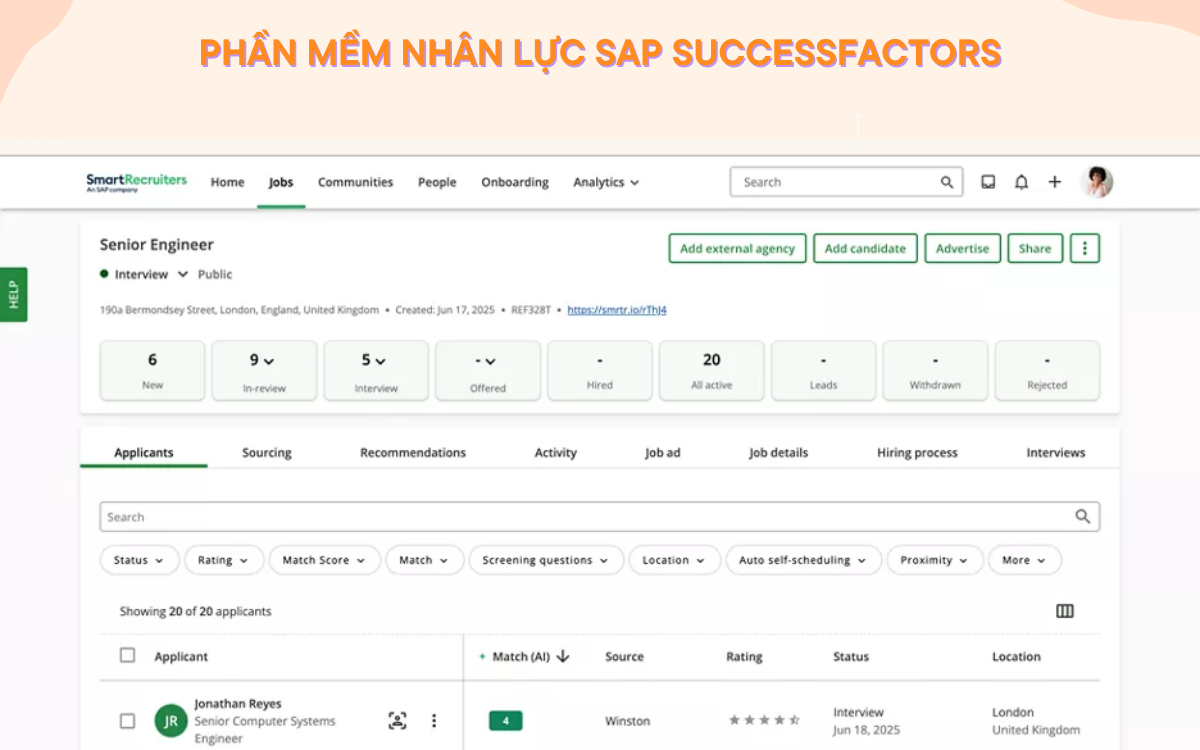Select the Rejected card
This screenshot has height=750, width=1200.
1048,370
